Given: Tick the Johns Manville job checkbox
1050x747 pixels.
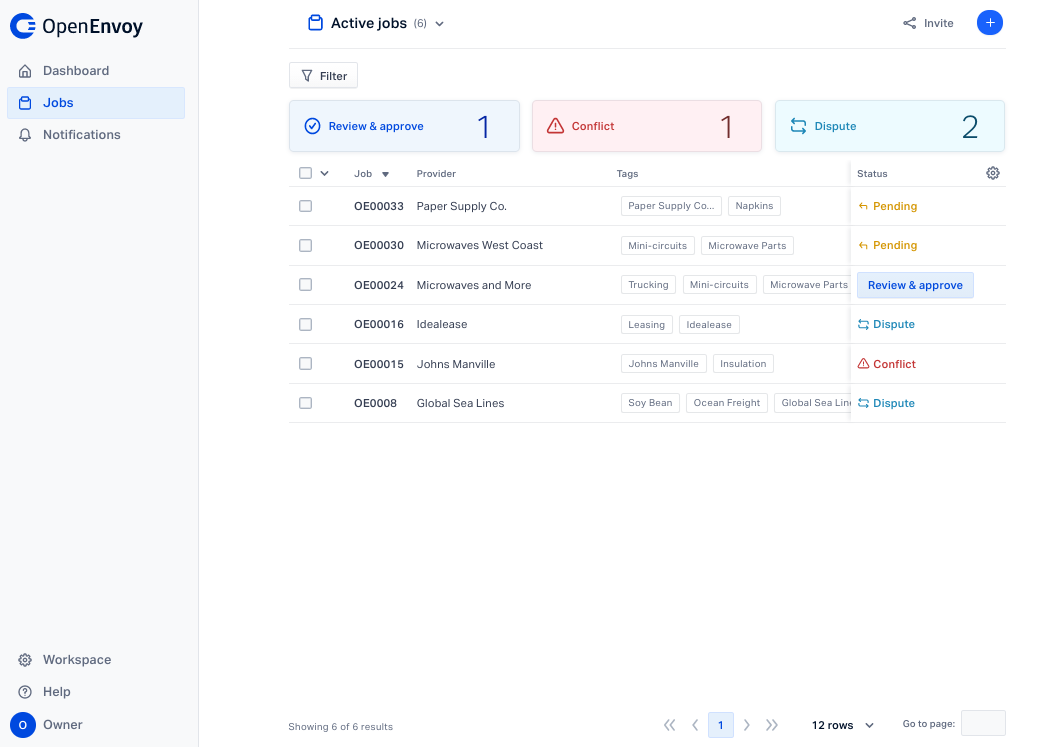Looking at the screenshot, I should click(305, 363).
